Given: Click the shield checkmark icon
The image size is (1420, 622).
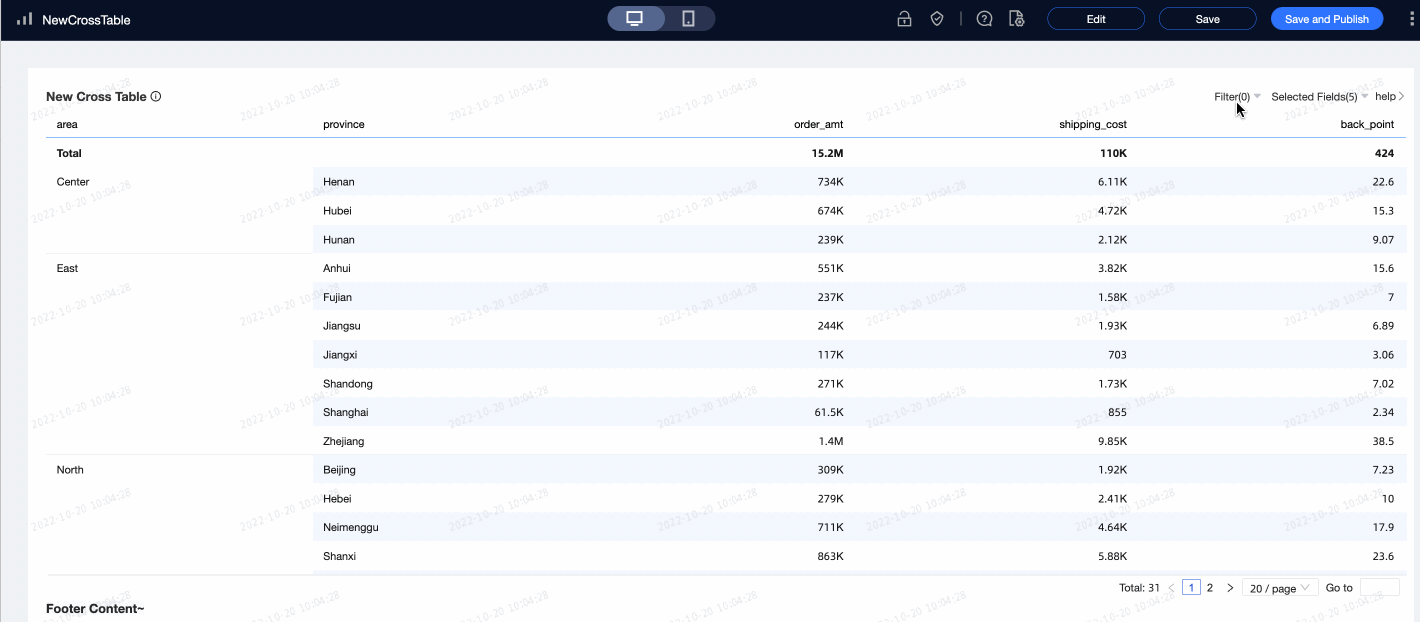Looking at the screenshot, I should pos(937,19).
